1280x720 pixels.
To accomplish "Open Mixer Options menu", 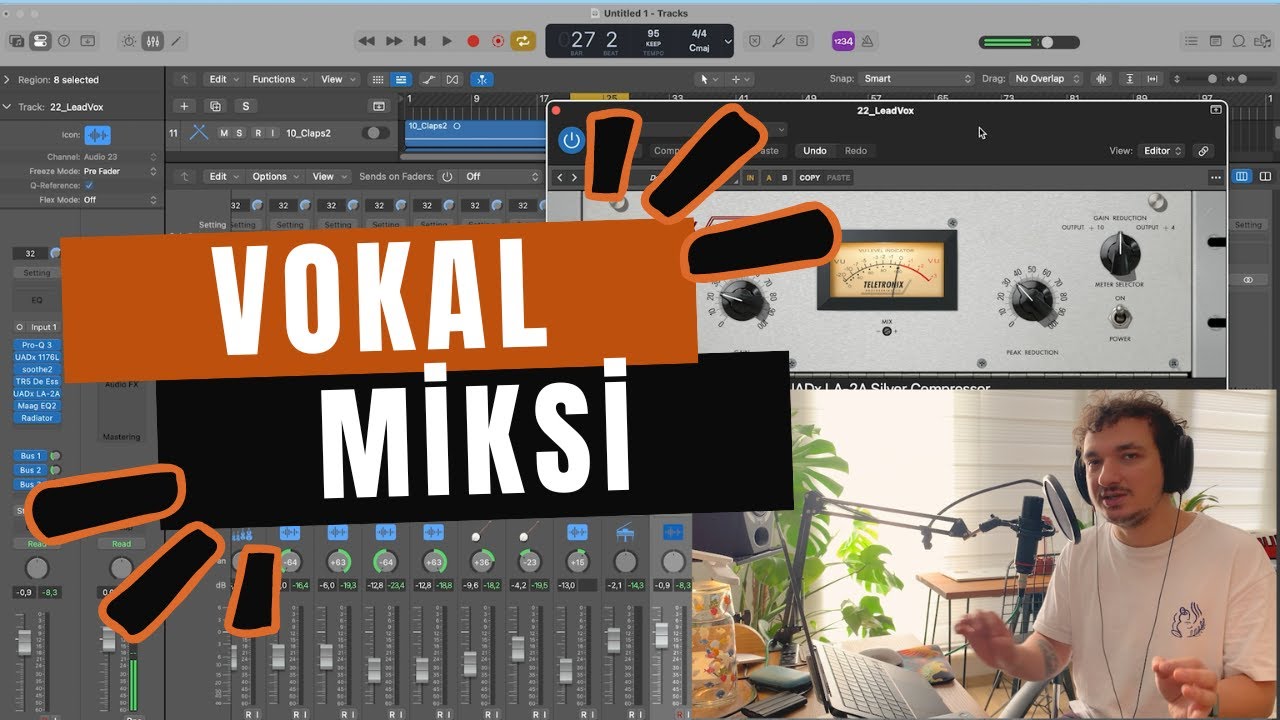I will (275, 176).
